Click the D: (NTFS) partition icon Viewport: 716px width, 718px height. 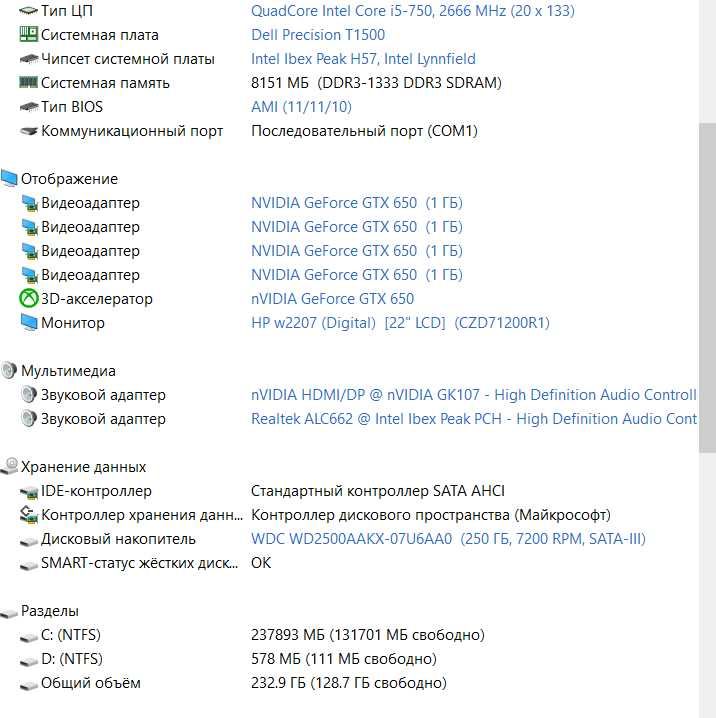tap(28, 661)
